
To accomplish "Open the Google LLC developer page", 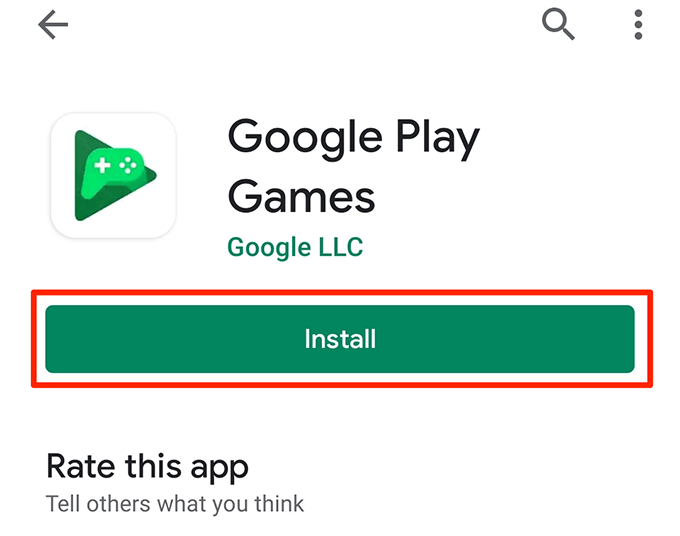I will pyautogui.click(x=295, y=247).
